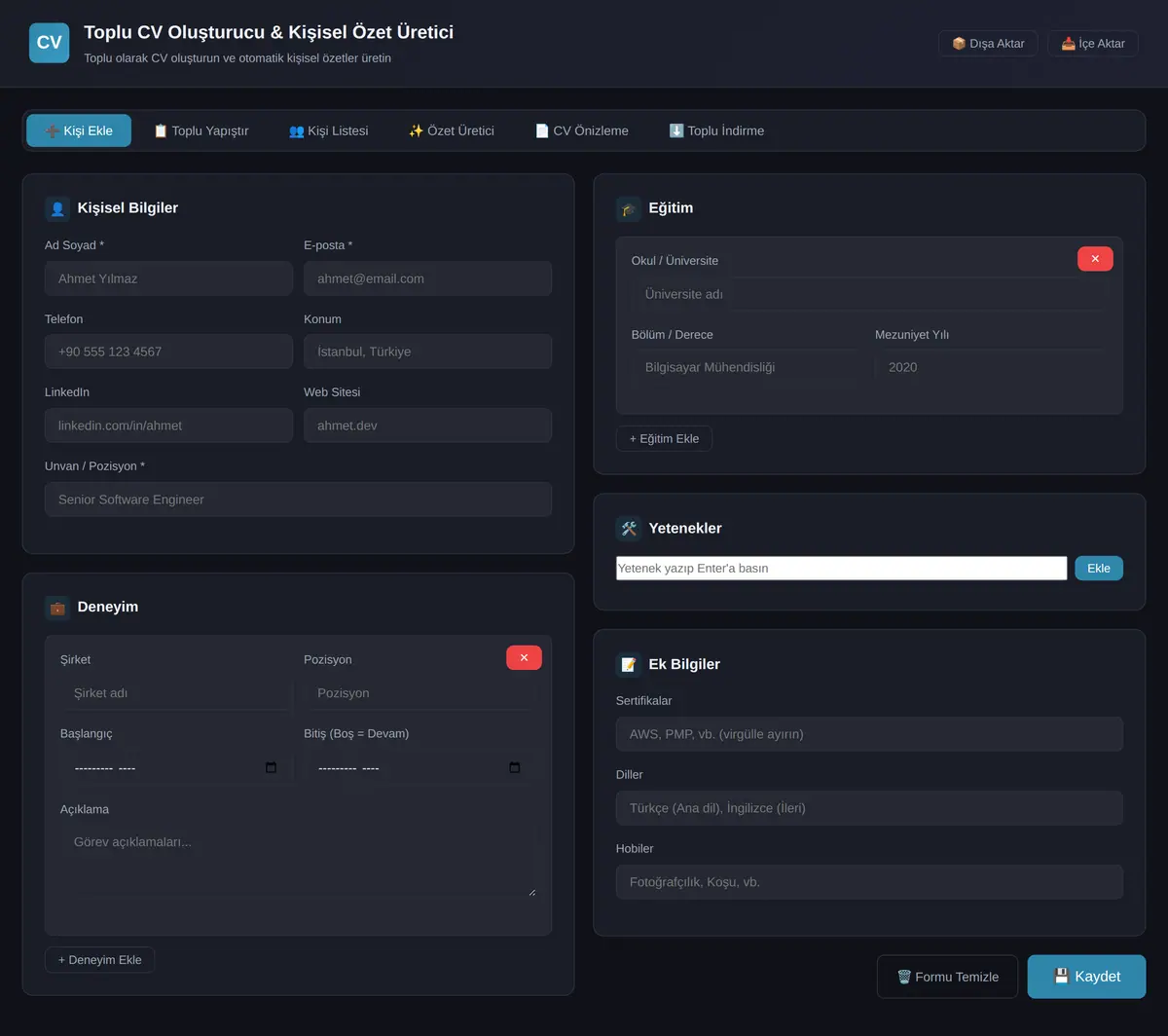Screen dimensions: 1168x1036
Task: Focus the Mezuniyet Yılı field
Action: [x=989, y=367]
